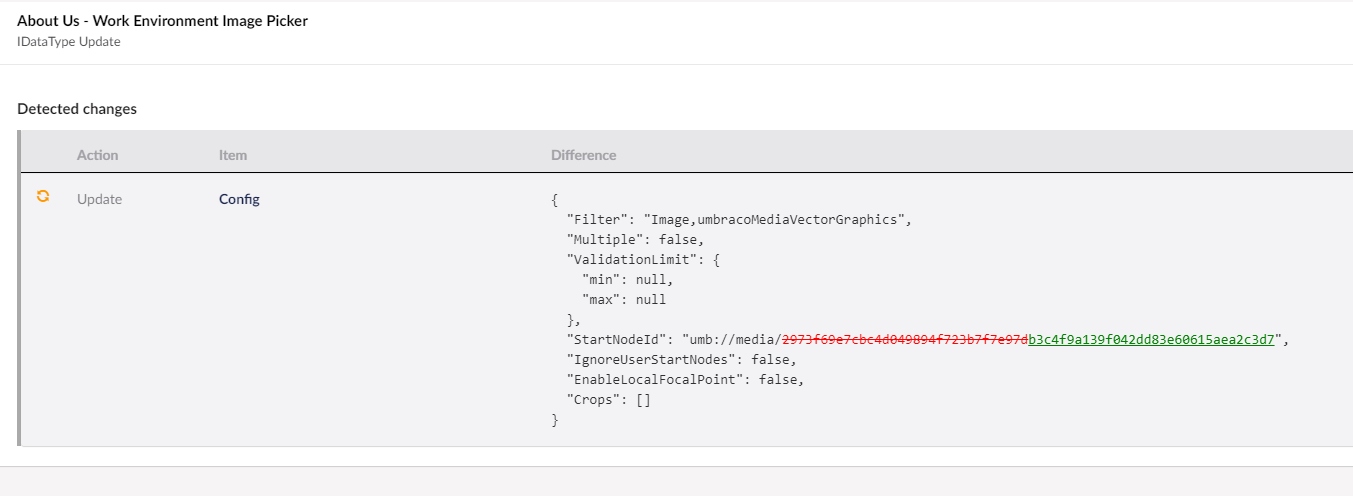Click the IDataType Update subtitle
1353x496 pixels.
click(x=69, y=42)
